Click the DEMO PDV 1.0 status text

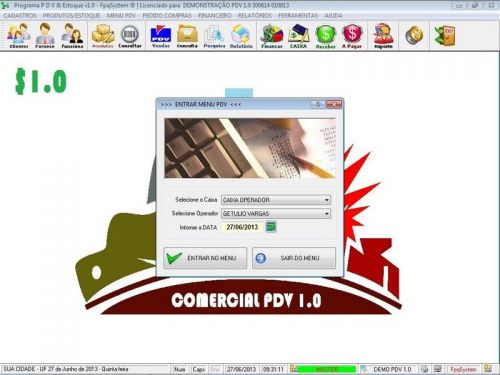point(392,369)
